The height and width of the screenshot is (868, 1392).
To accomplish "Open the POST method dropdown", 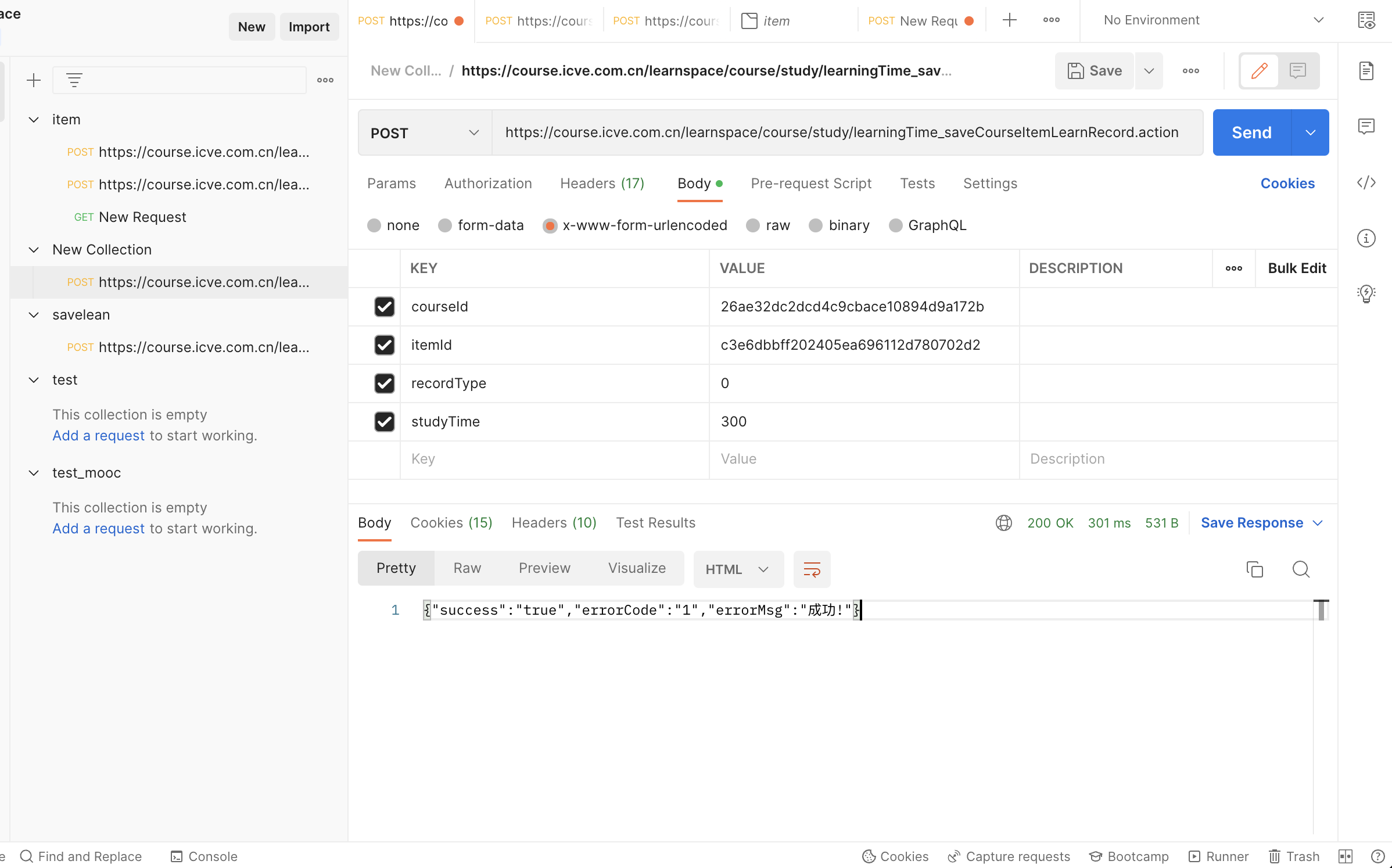I will tap(425, 133).
